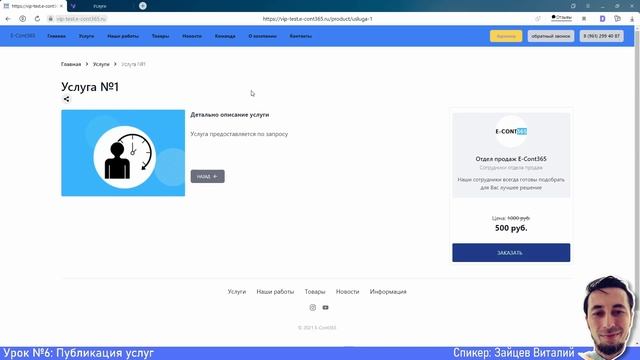Open Контакты in the top navigation
This screenshot has height=360, width=640.
300,36
